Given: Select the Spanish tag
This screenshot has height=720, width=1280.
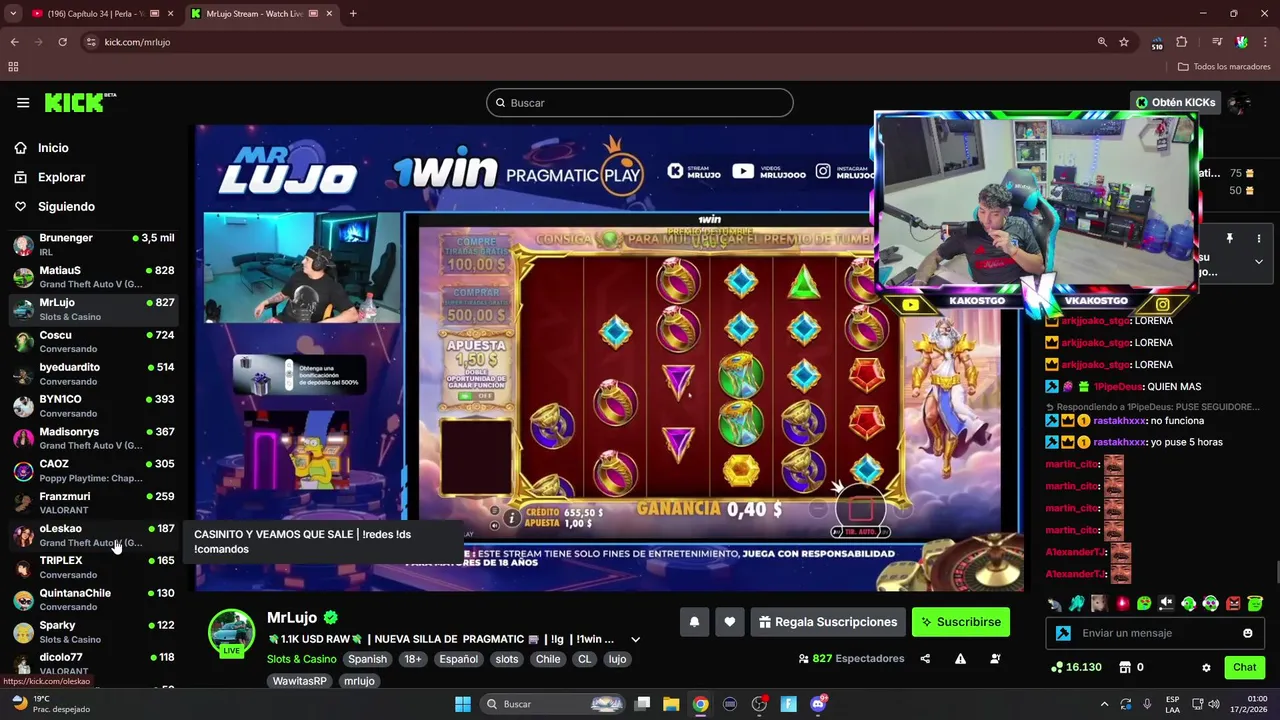Looking at the screenshot, I should [367, 659].
